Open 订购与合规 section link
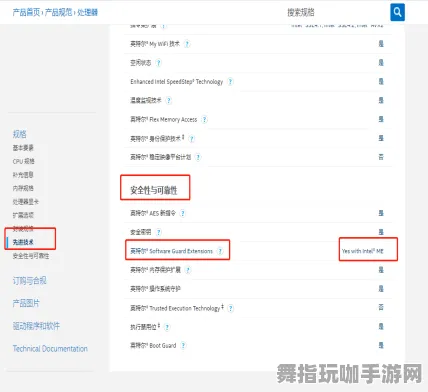The width and height of the screenshot is (428, 392). coord(29,281)
